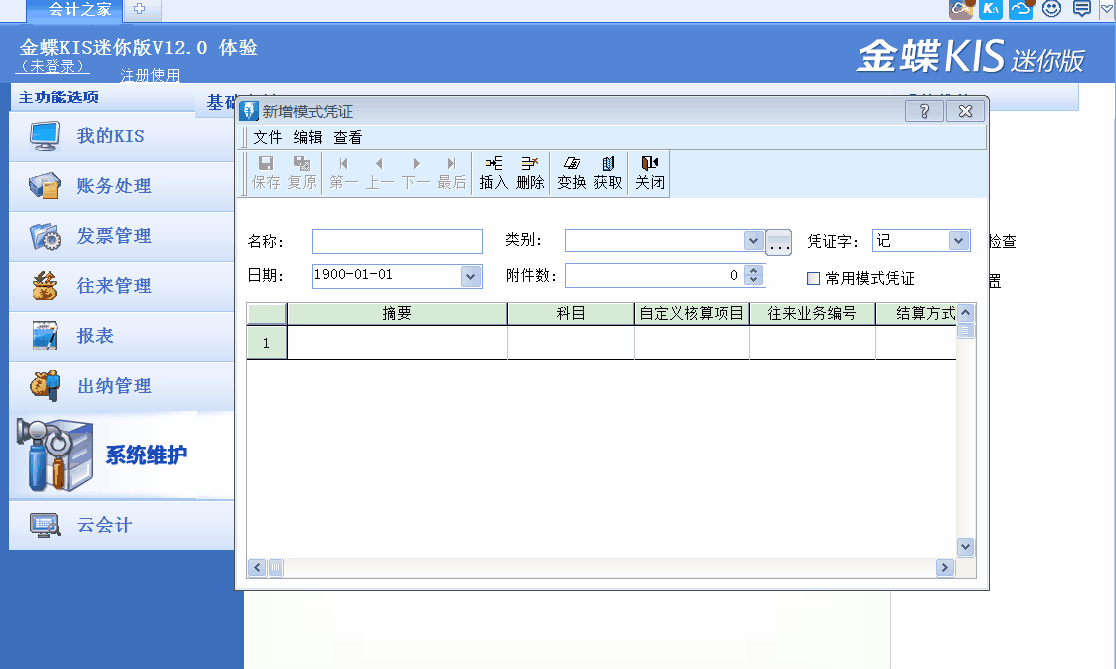Image resolution: width=1116 pixels, height=669 pixels.
Task: Click the 变换 toolbar icon
Action: click(x=571, y=172)
